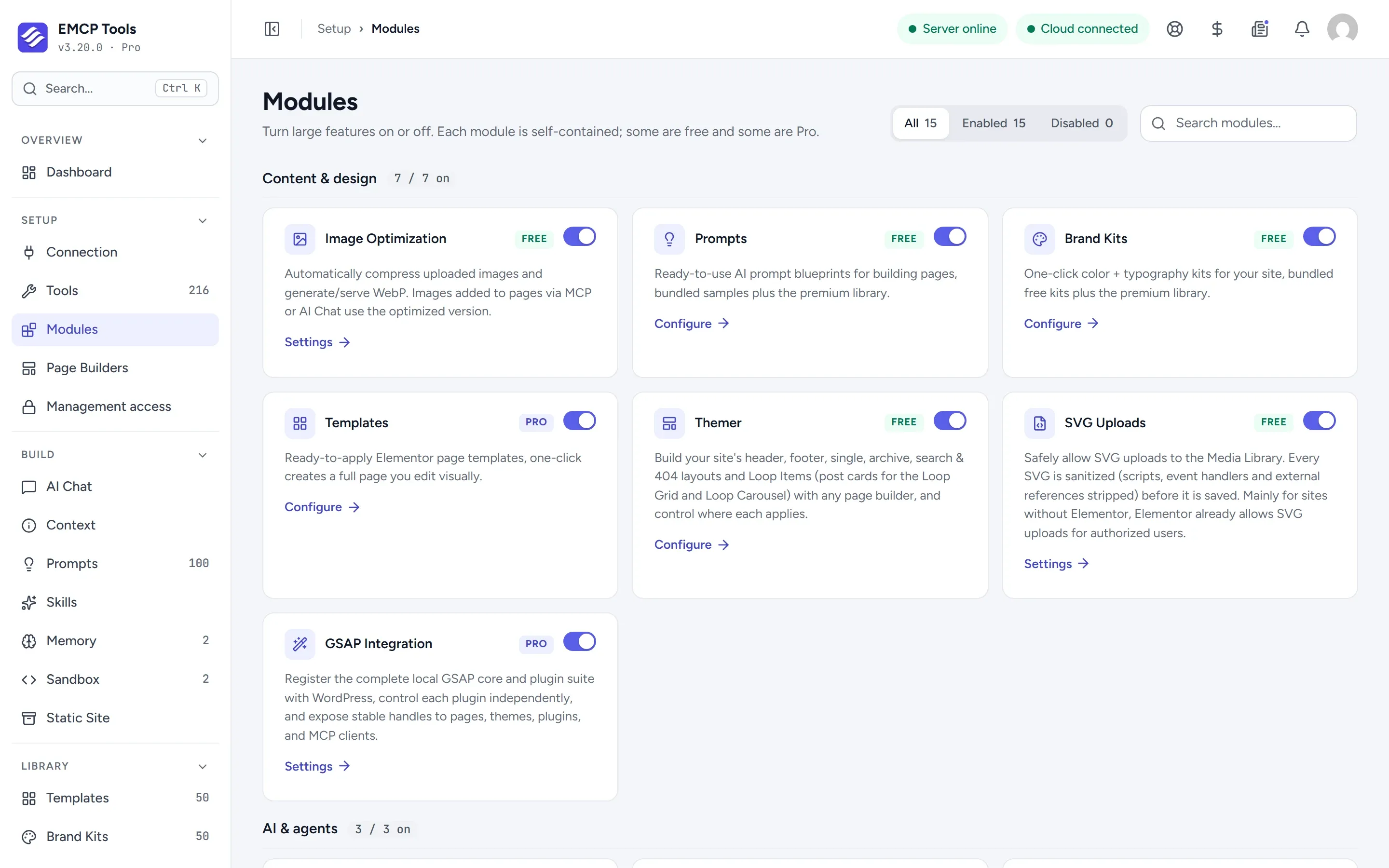Open Settings link for Image Optimization
This screenshot has height=868, width=1389.
click(317, 342)
